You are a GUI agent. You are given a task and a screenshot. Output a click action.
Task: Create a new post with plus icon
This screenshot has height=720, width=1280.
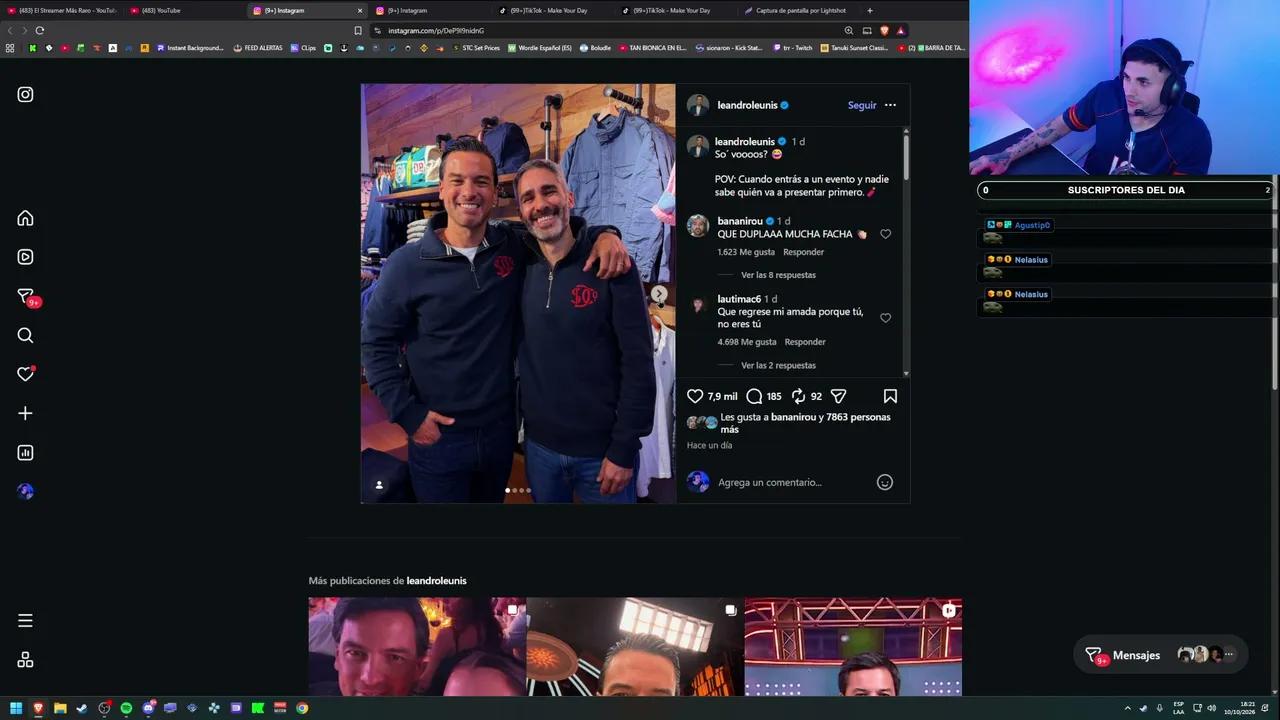point(25,413)
